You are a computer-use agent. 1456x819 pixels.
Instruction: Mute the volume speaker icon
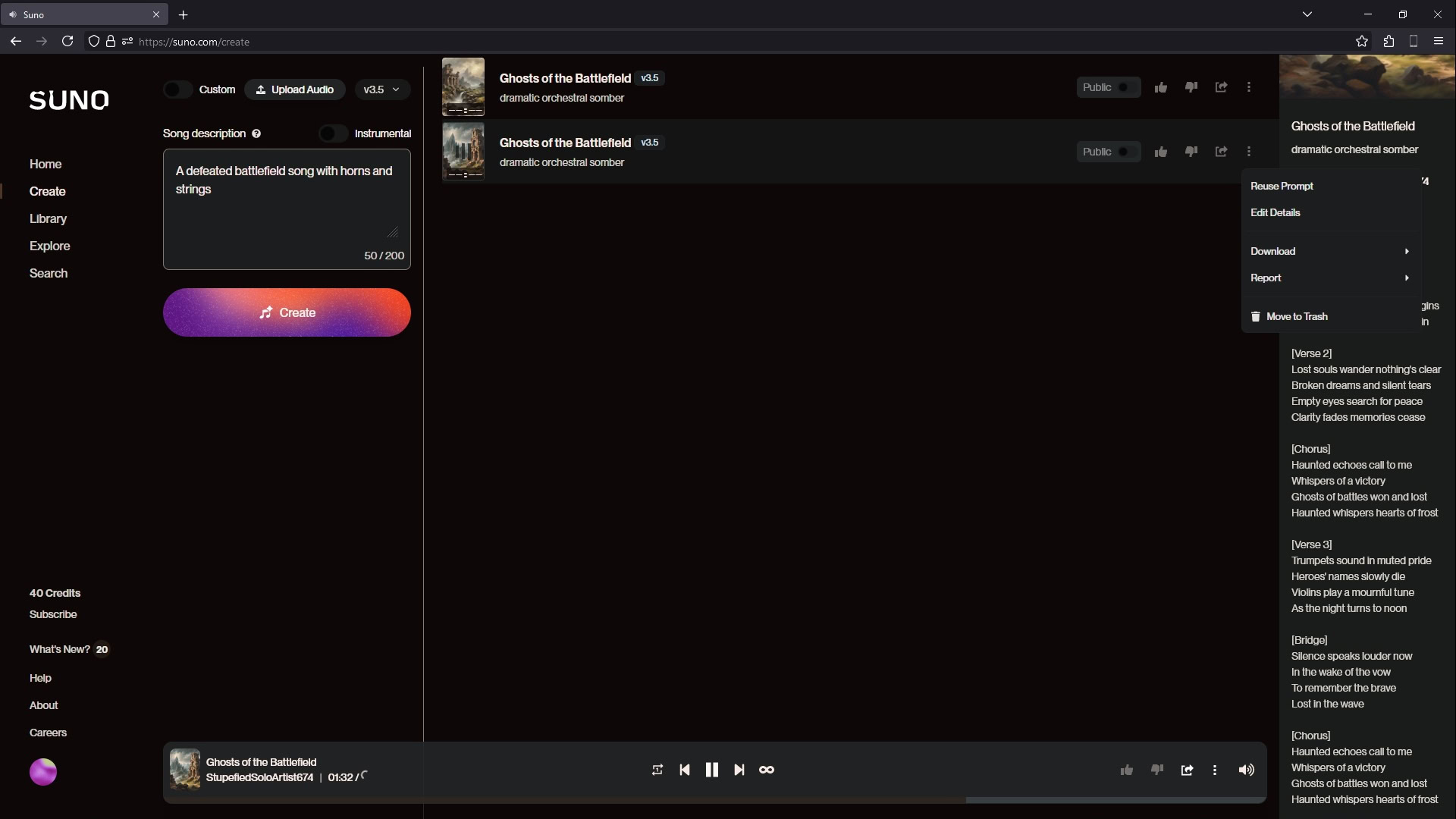pyautogui.click(x=1246, y=770)
